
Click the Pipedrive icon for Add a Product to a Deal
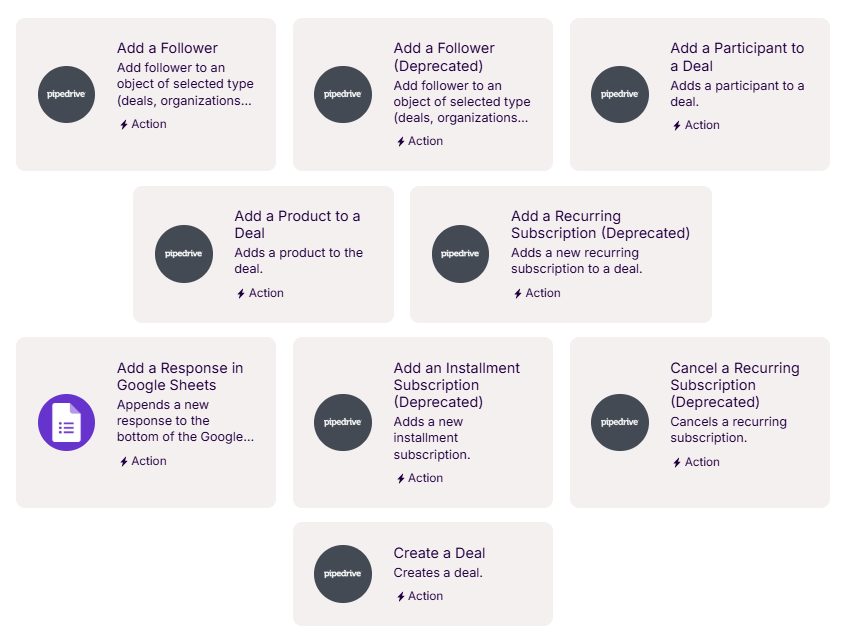pos(184,254)
